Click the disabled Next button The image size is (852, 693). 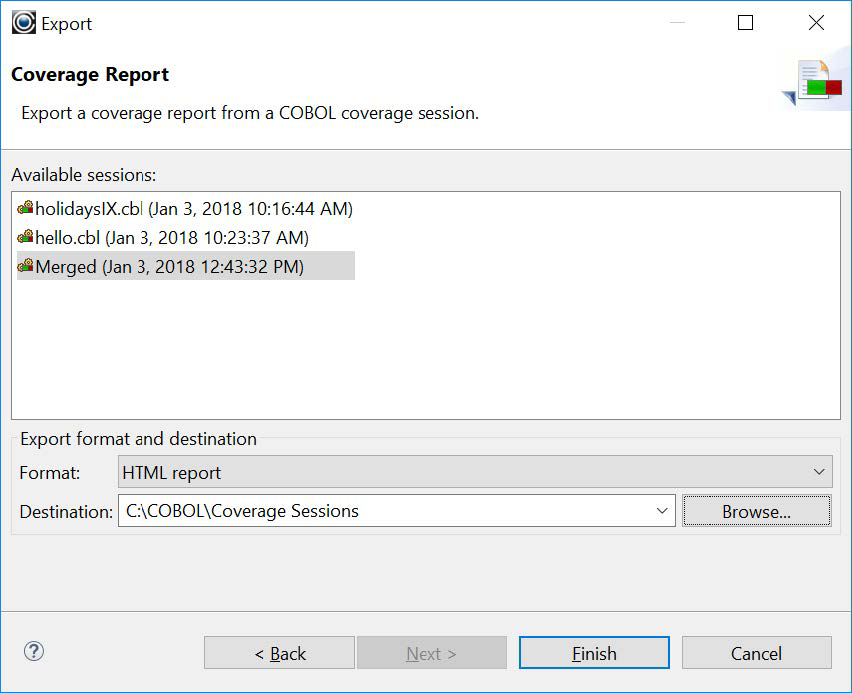(x=431, y=653)
